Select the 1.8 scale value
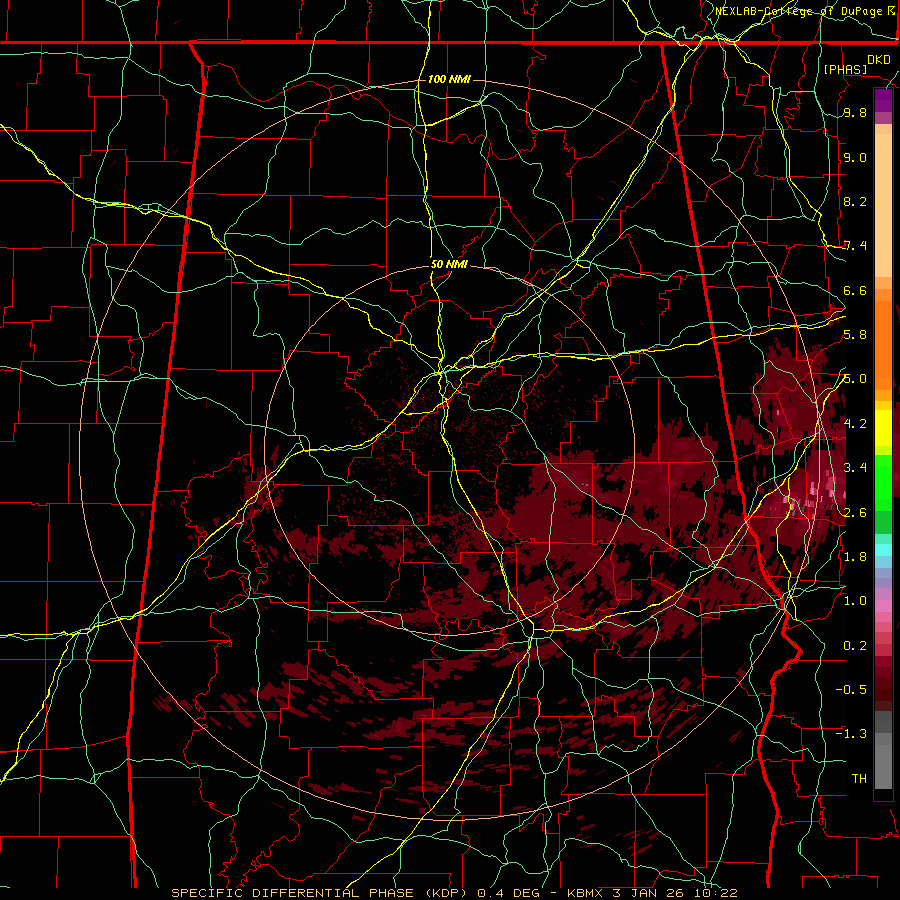The image size is (900, 900). [x=855, y=557]
